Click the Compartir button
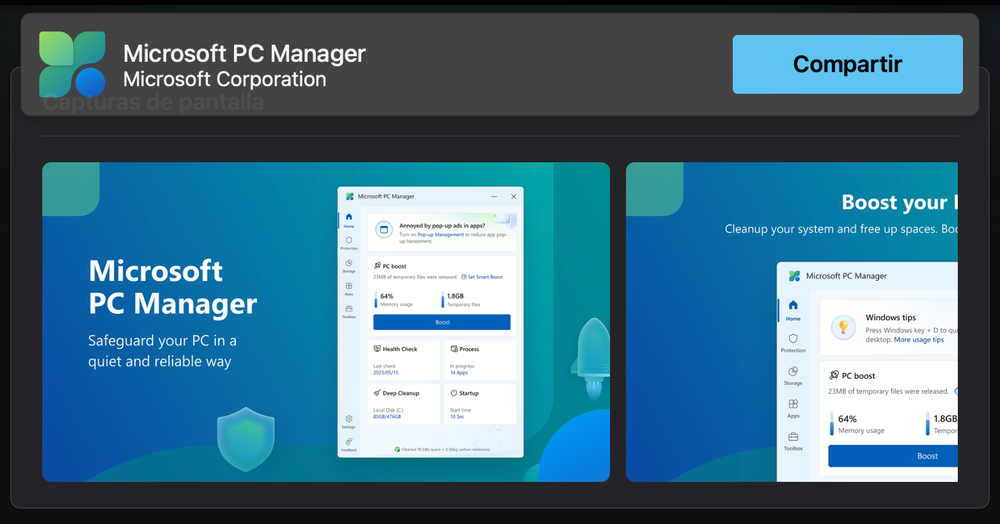1000x524 pixels. (847, 64)
